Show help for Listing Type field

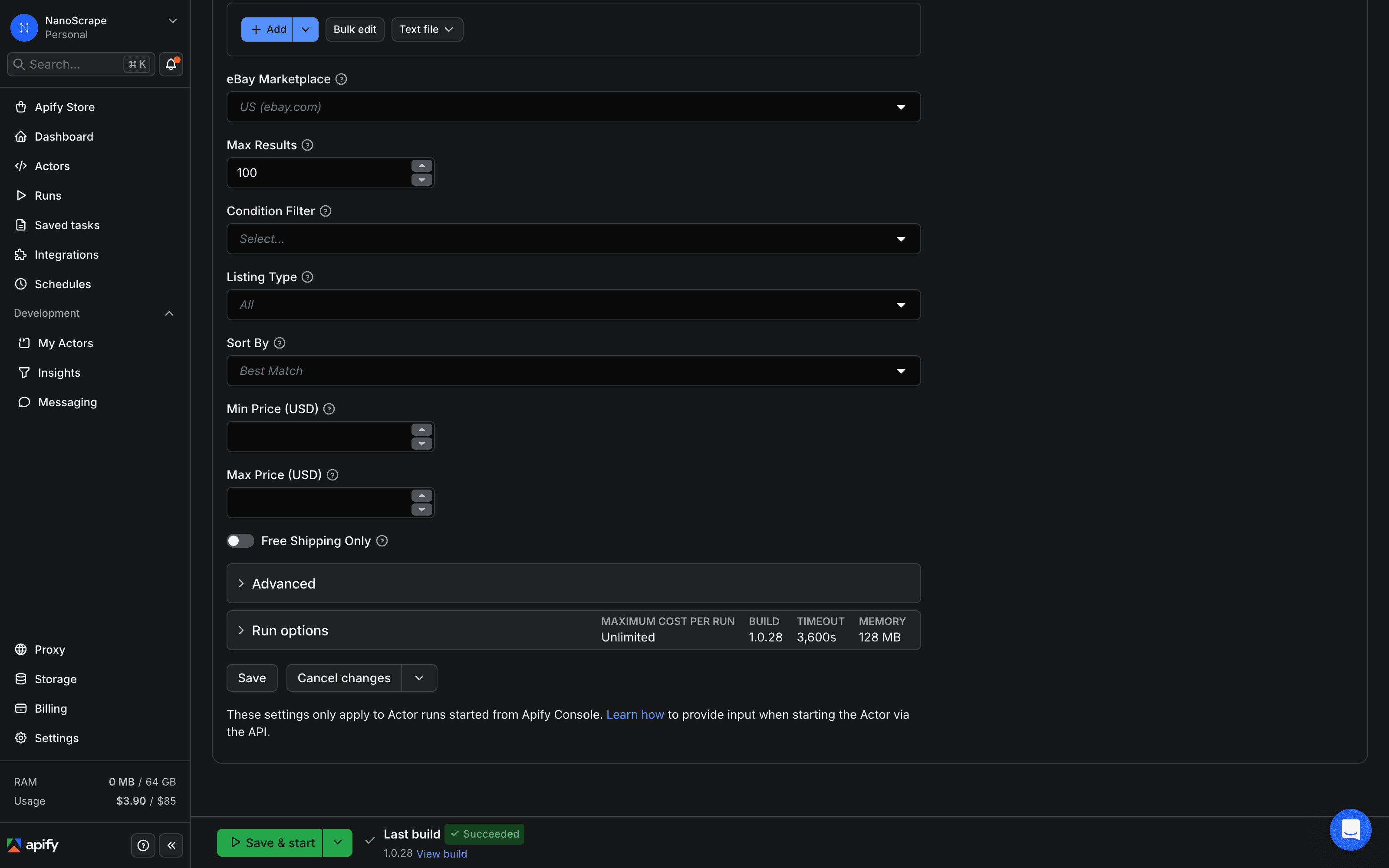point(308,277)
